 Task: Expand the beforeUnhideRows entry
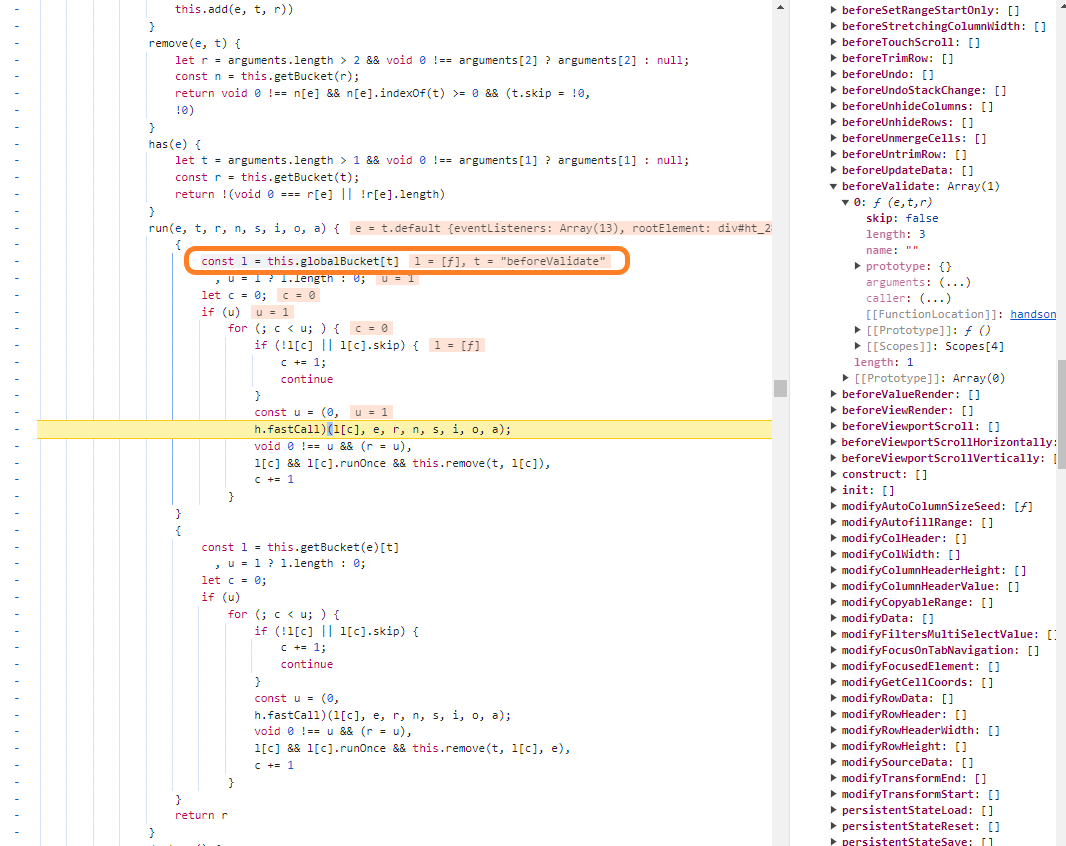pos(833,122)
